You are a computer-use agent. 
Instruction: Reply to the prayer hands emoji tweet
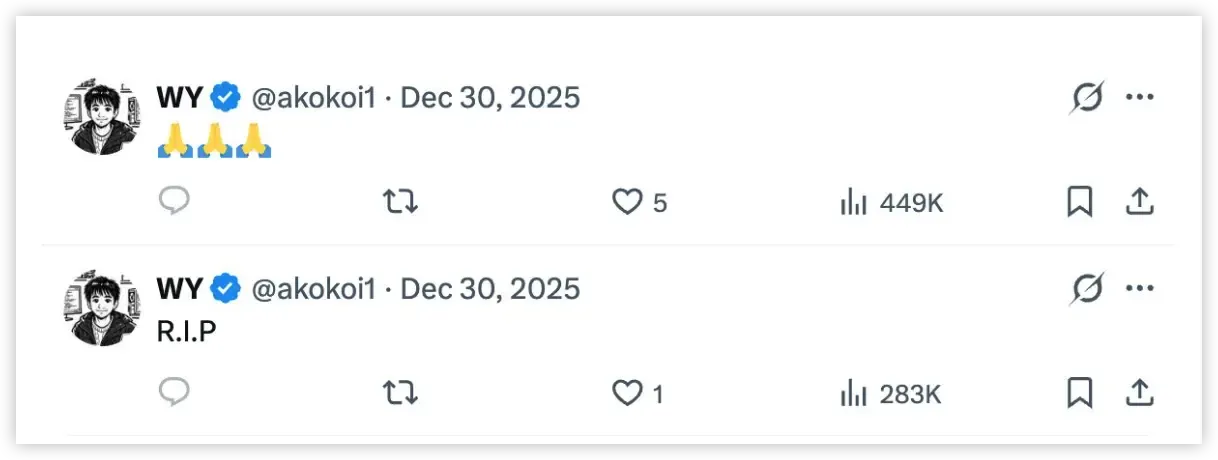pyautogui.click(x=174, y=202)
